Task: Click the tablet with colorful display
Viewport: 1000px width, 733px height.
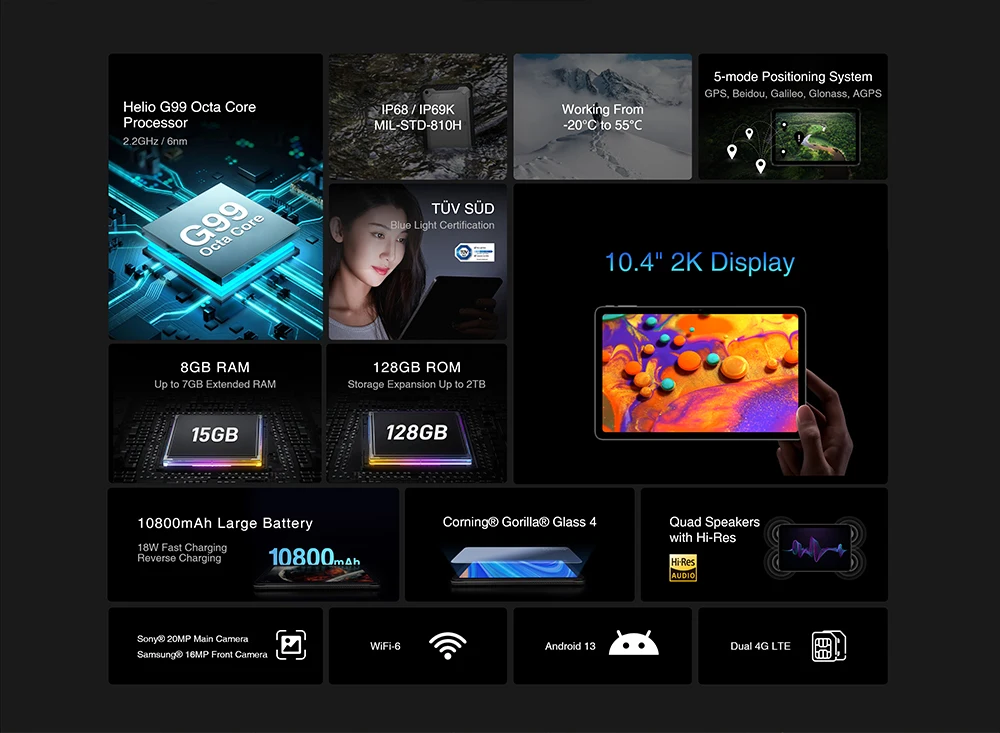Action: tap(700, 373)
